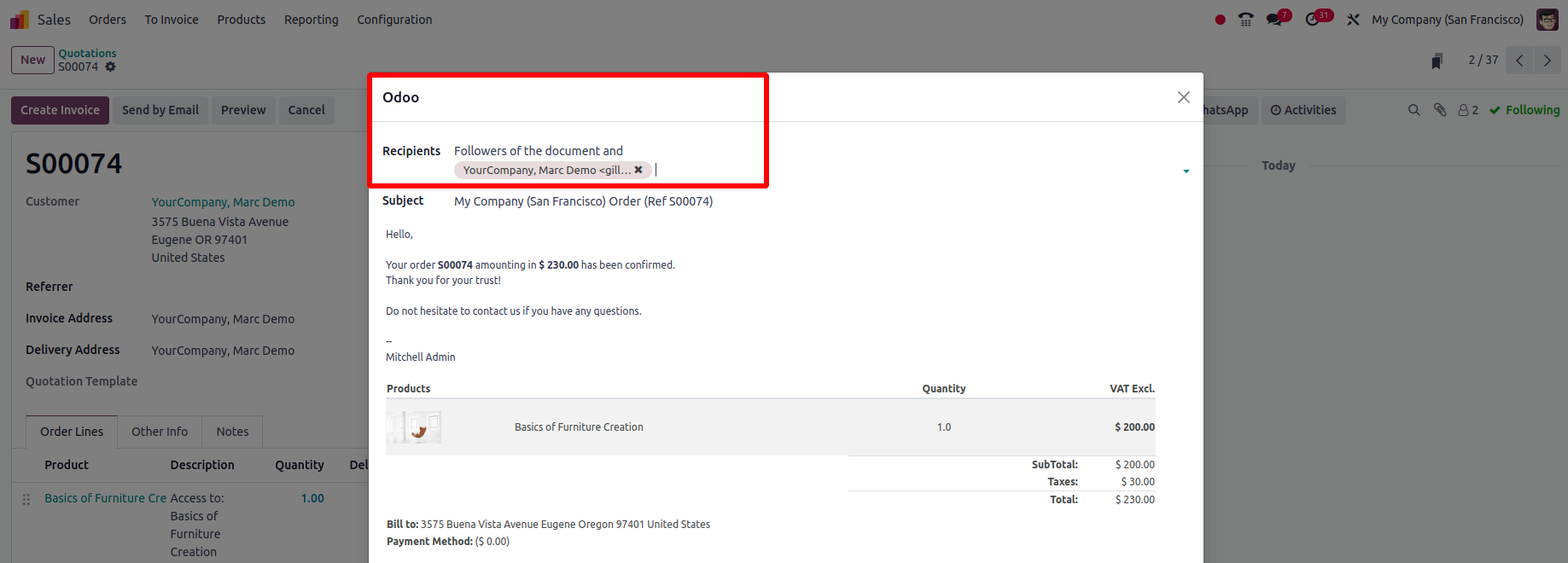Open the VoIP phone dialer icon

(x=1246, y=20)
